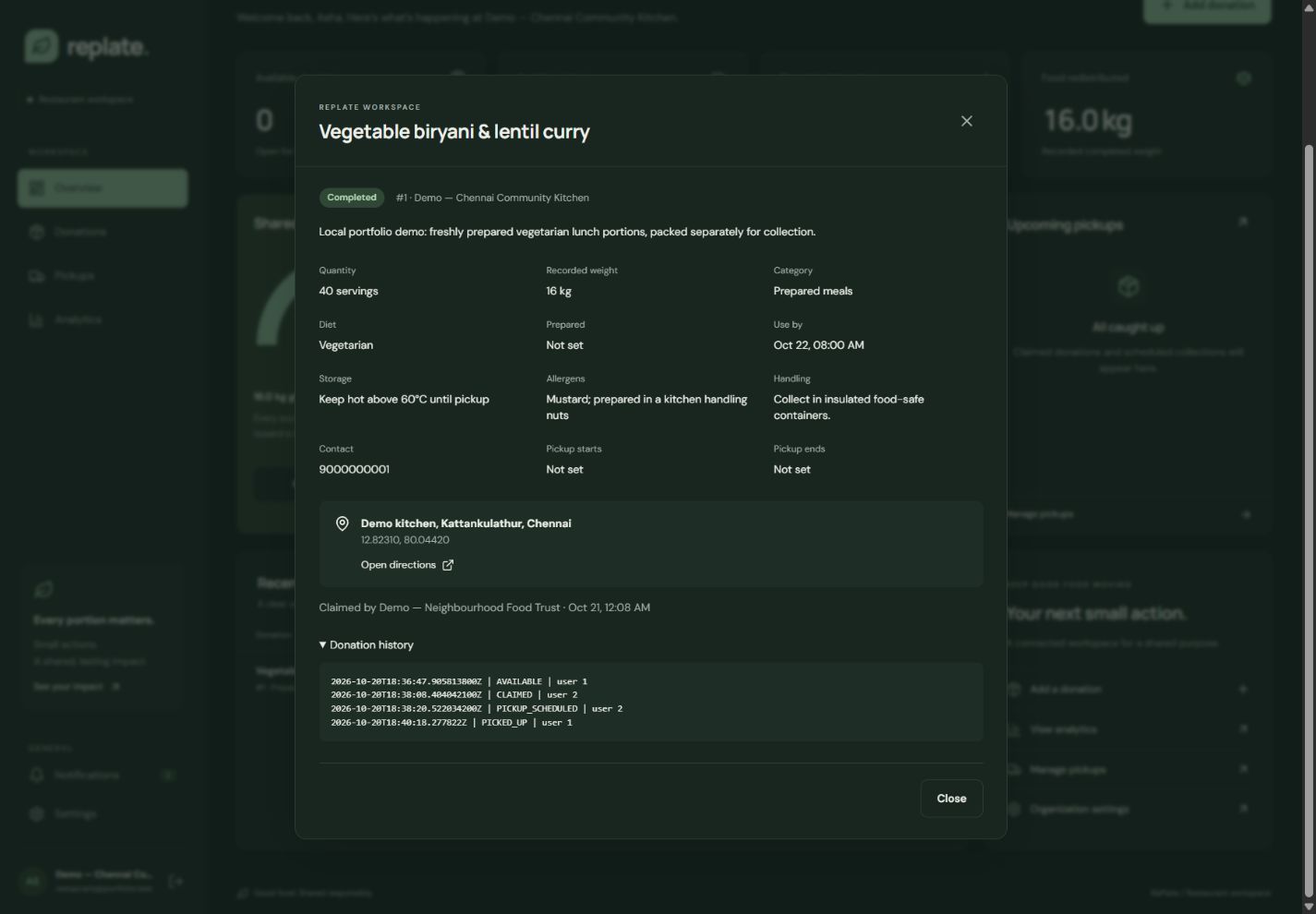
Task: Click the 40 servings quantity value
Action: (348, 291)
